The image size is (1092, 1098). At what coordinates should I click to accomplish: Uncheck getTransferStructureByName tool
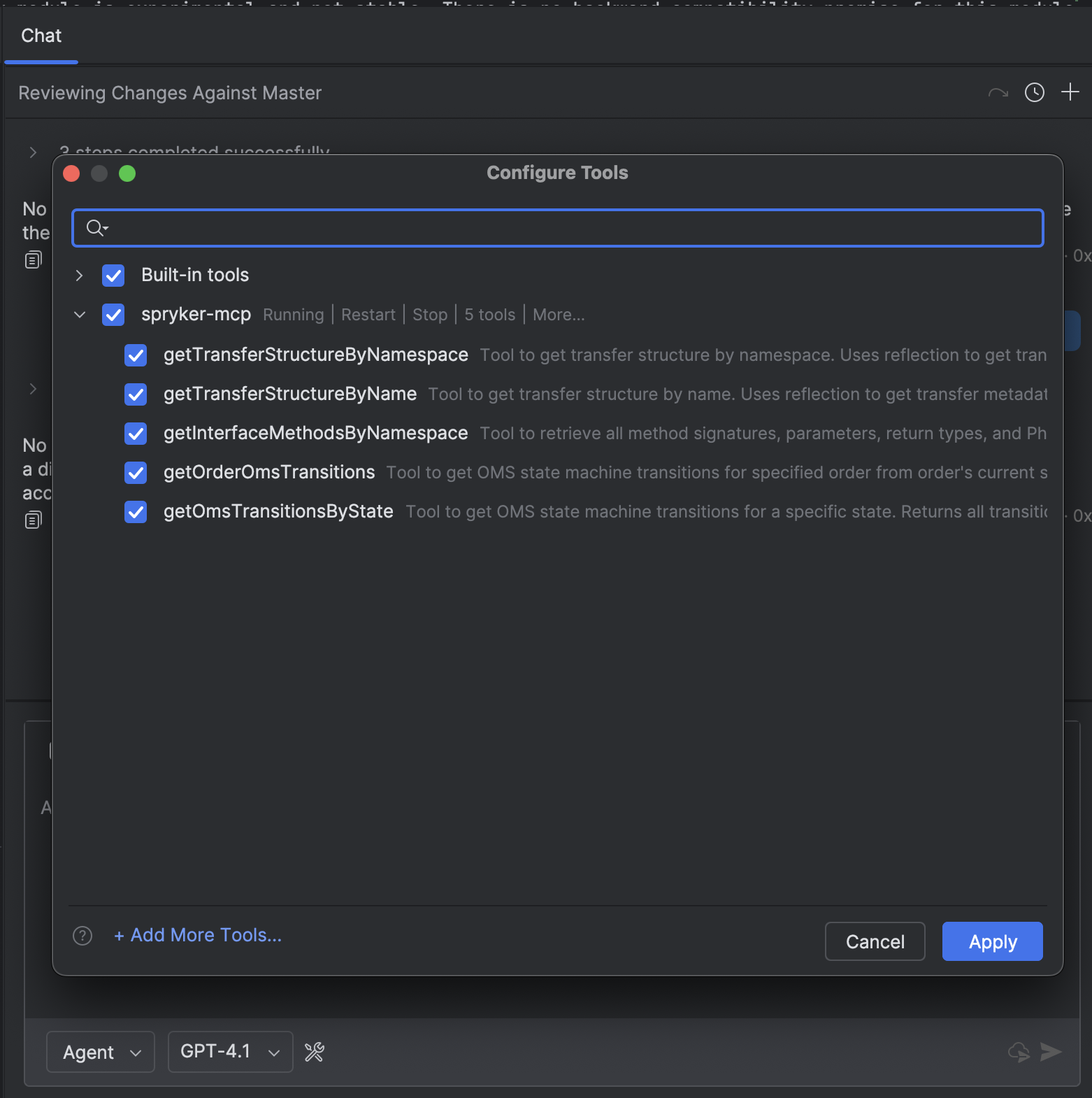pyautogui.click(x=136, y=394)
